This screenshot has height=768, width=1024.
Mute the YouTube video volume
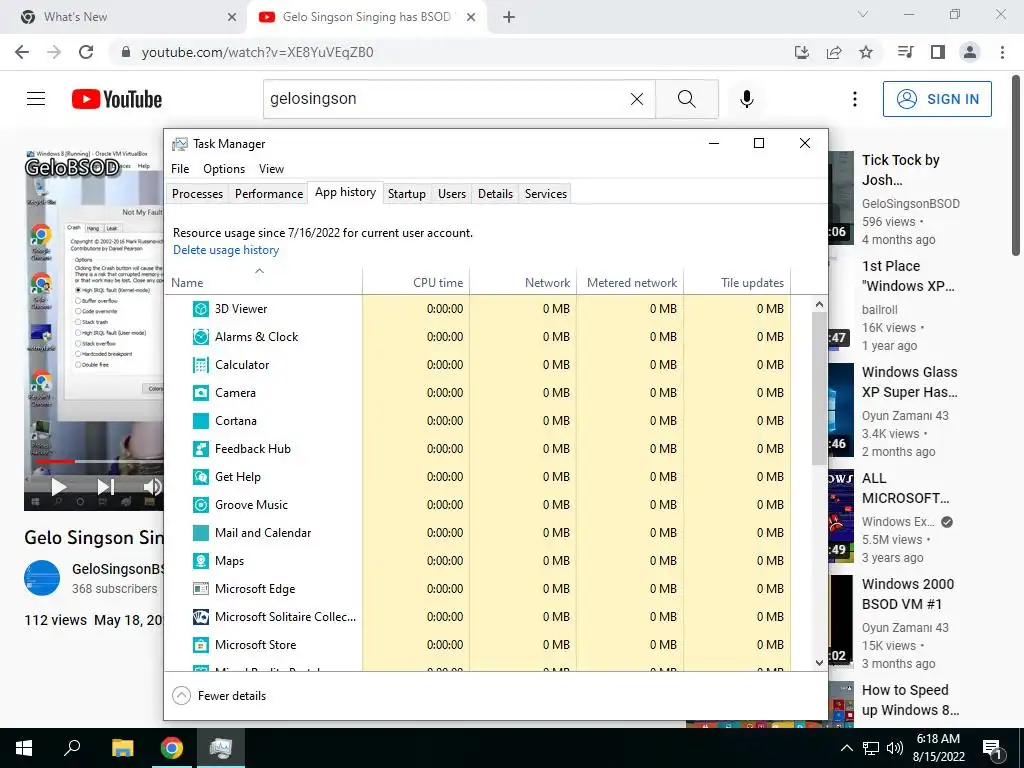[x=152, y=487]
